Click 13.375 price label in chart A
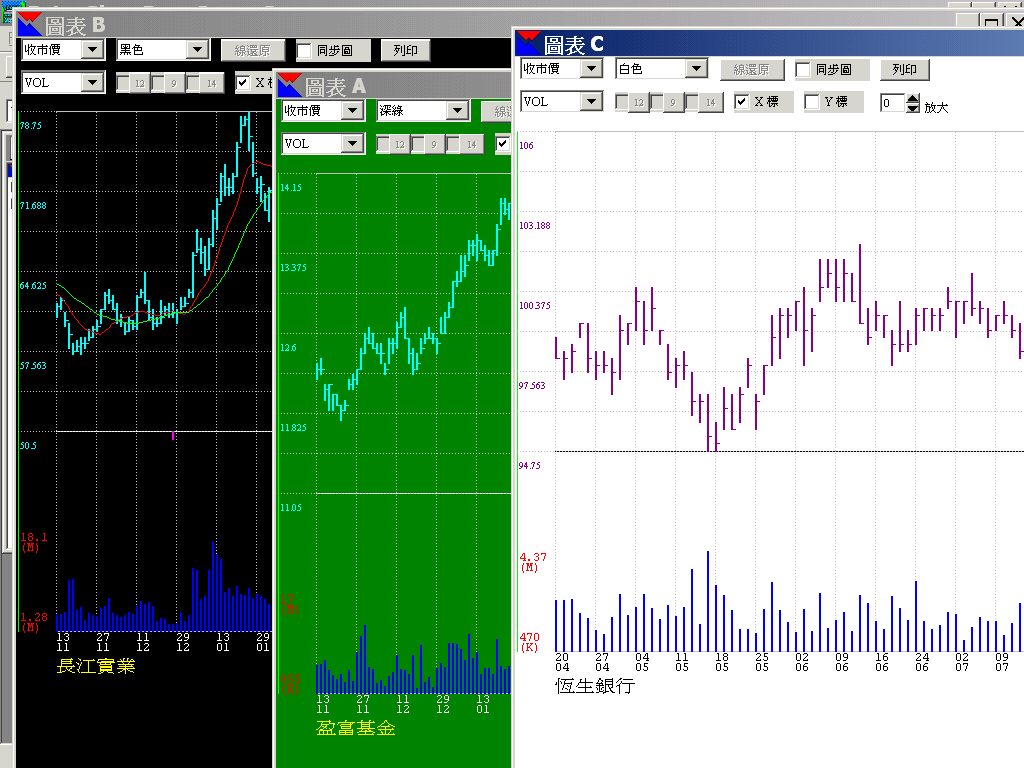1024x768 pixels. (293, 268)
